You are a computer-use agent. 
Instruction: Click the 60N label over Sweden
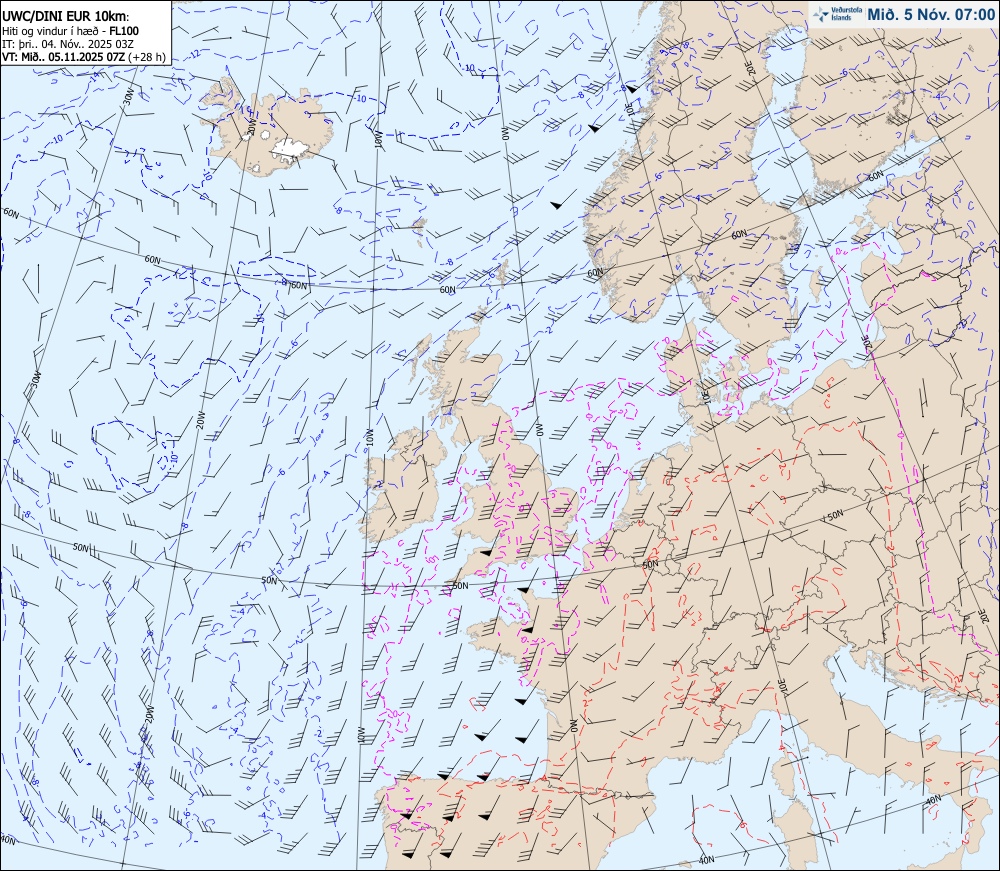(x=739, y=235)
